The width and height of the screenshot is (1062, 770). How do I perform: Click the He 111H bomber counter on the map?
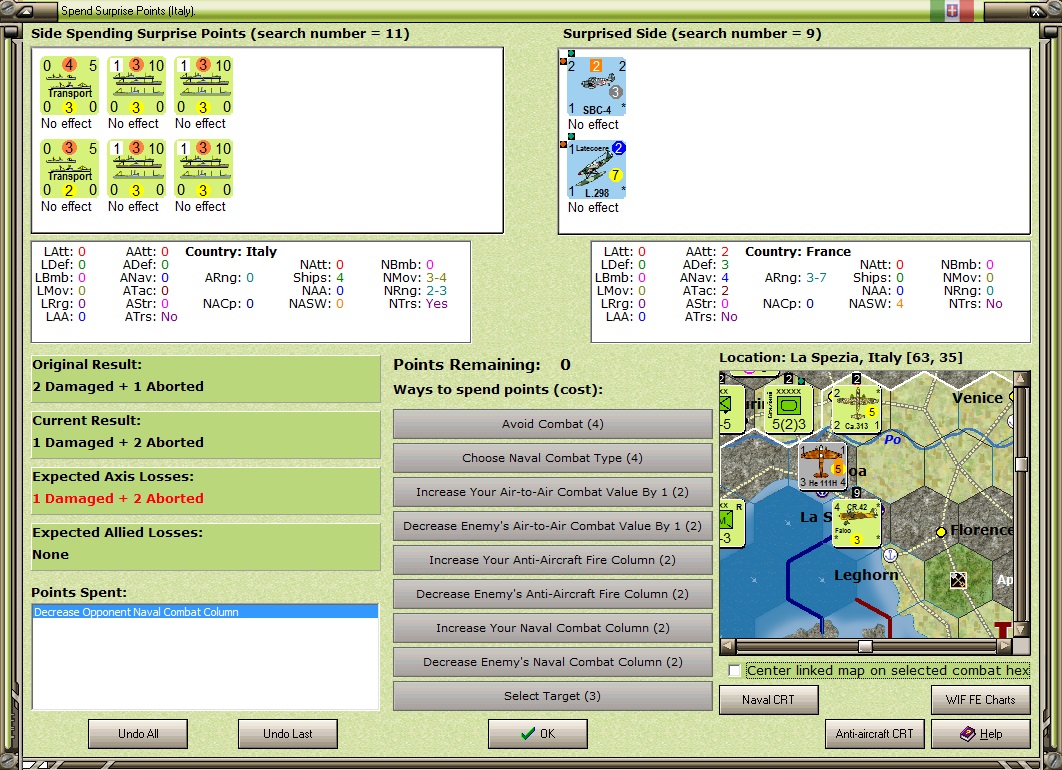[x=822, y=465]
